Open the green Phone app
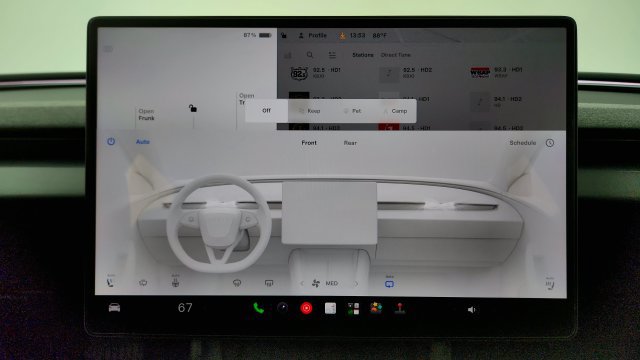 point(258,308)
